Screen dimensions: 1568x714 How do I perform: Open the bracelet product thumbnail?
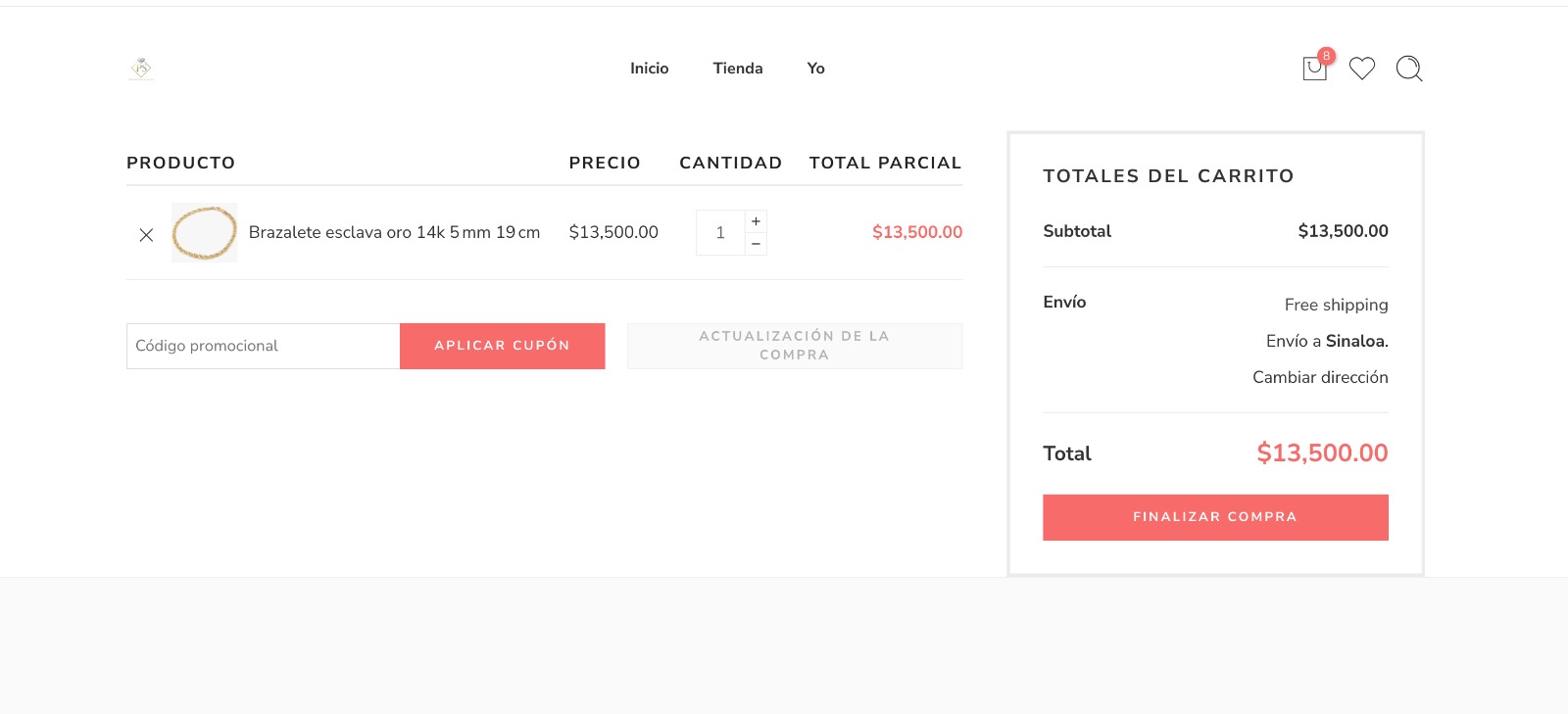click(204, 232)
